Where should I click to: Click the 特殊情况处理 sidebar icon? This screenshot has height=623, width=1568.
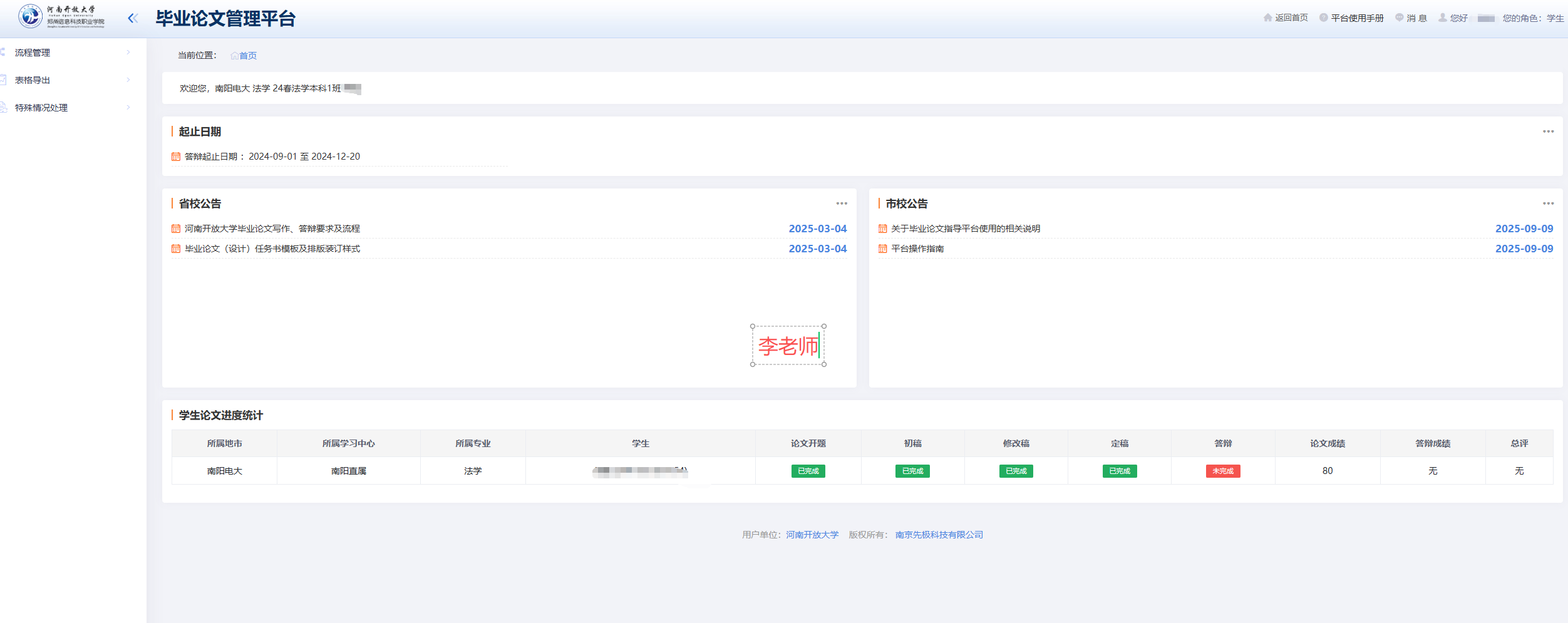(x=3, y=108)
